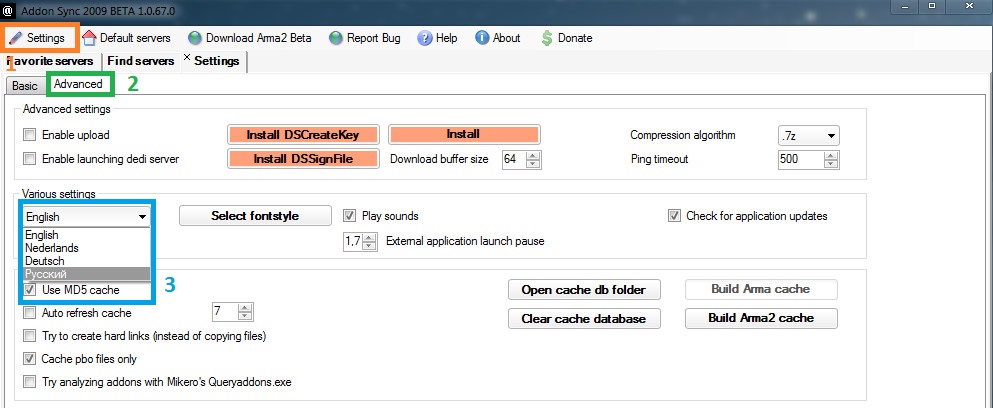Click the Select fontstyle button
Viewport: 993px width, 408px height.
[x=255, y=216]
